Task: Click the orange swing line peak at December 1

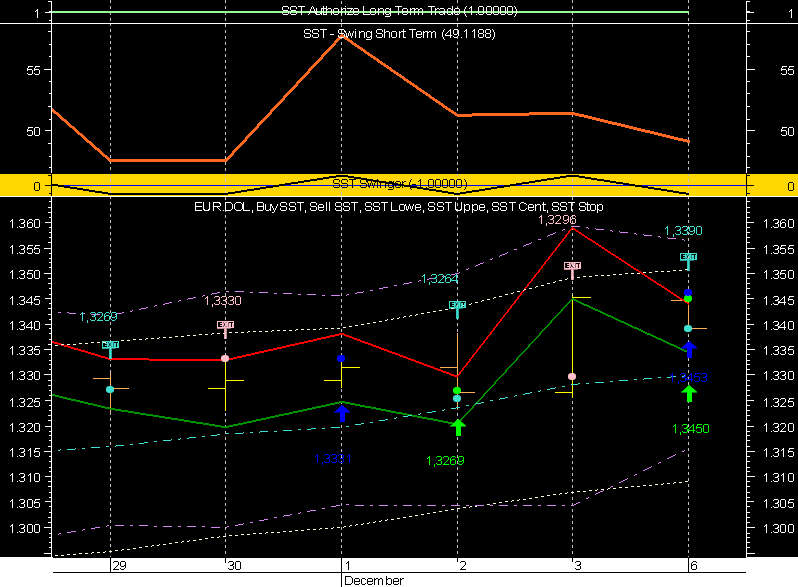Action: point(341,37)
